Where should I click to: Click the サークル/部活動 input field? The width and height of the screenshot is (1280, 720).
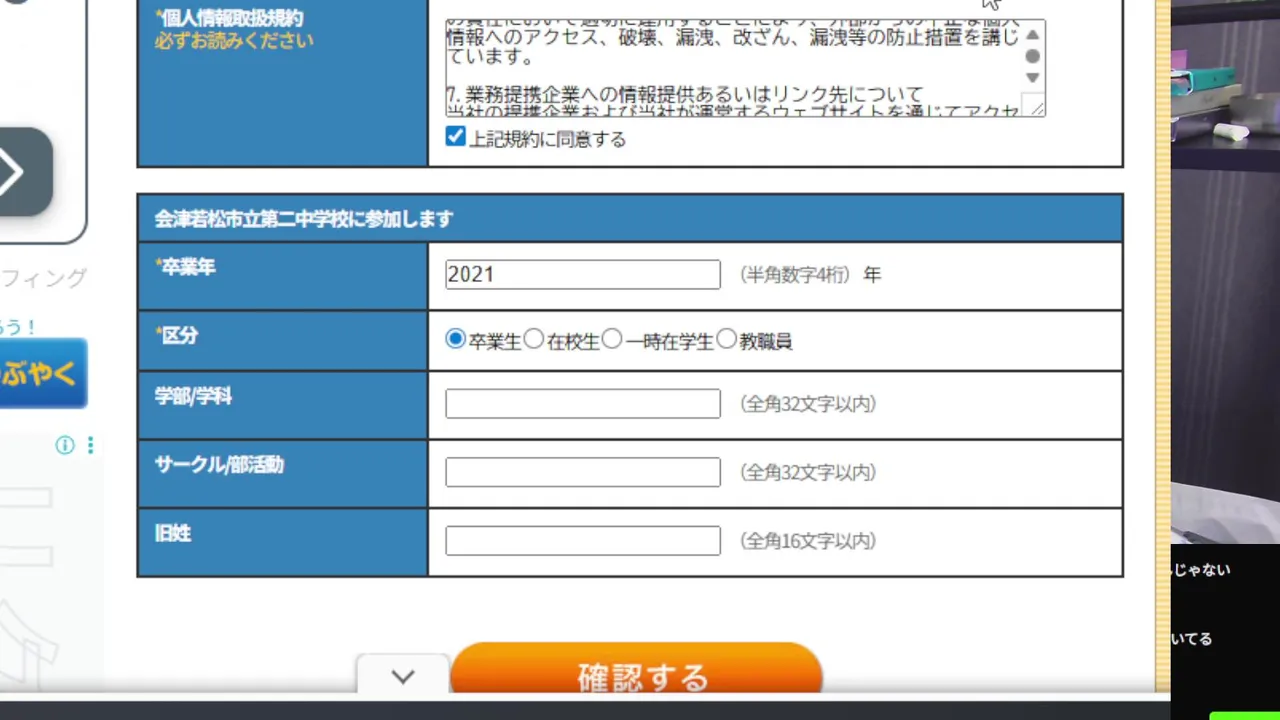583,472
